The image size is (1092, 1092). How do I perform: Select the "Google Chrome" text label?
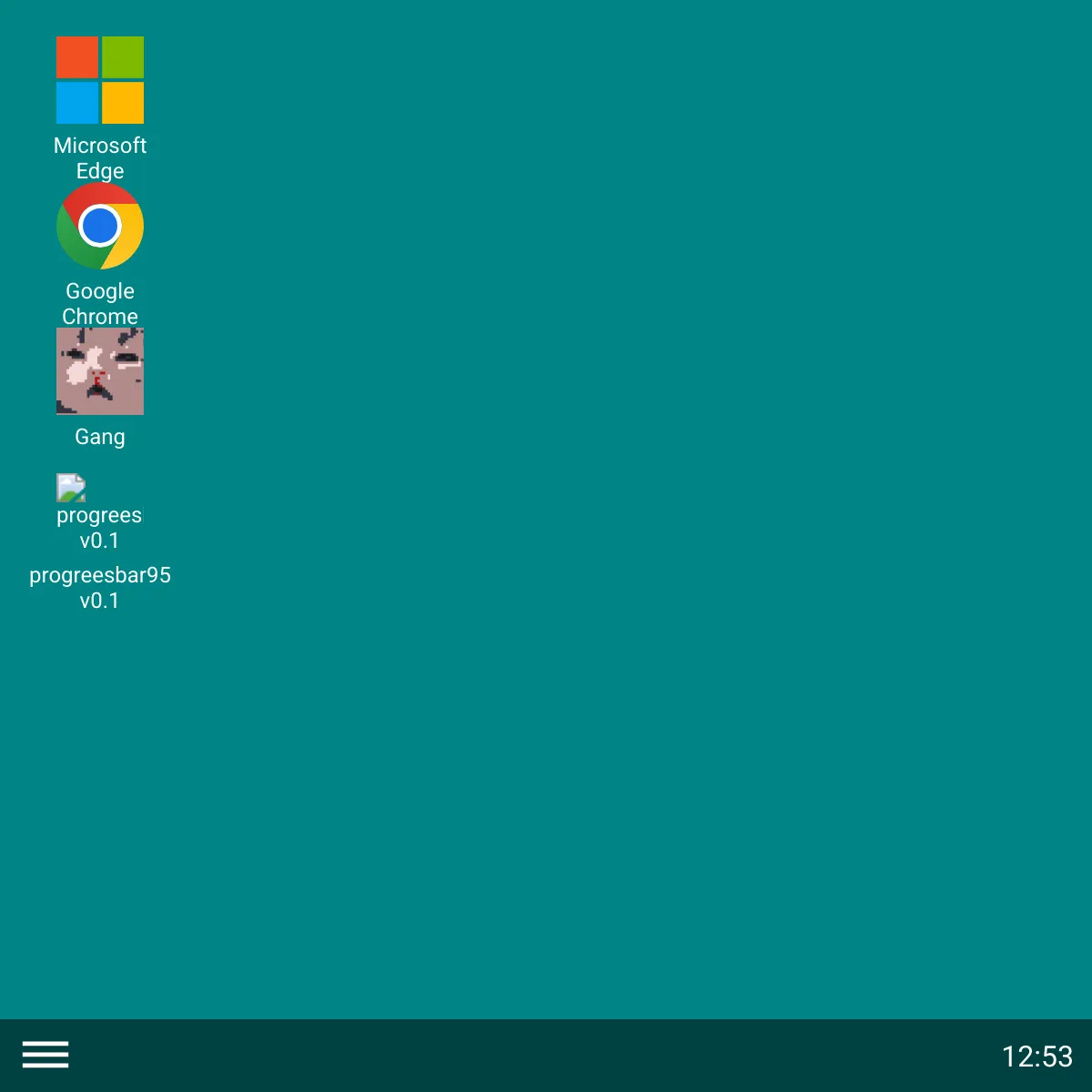coord(100,304)
